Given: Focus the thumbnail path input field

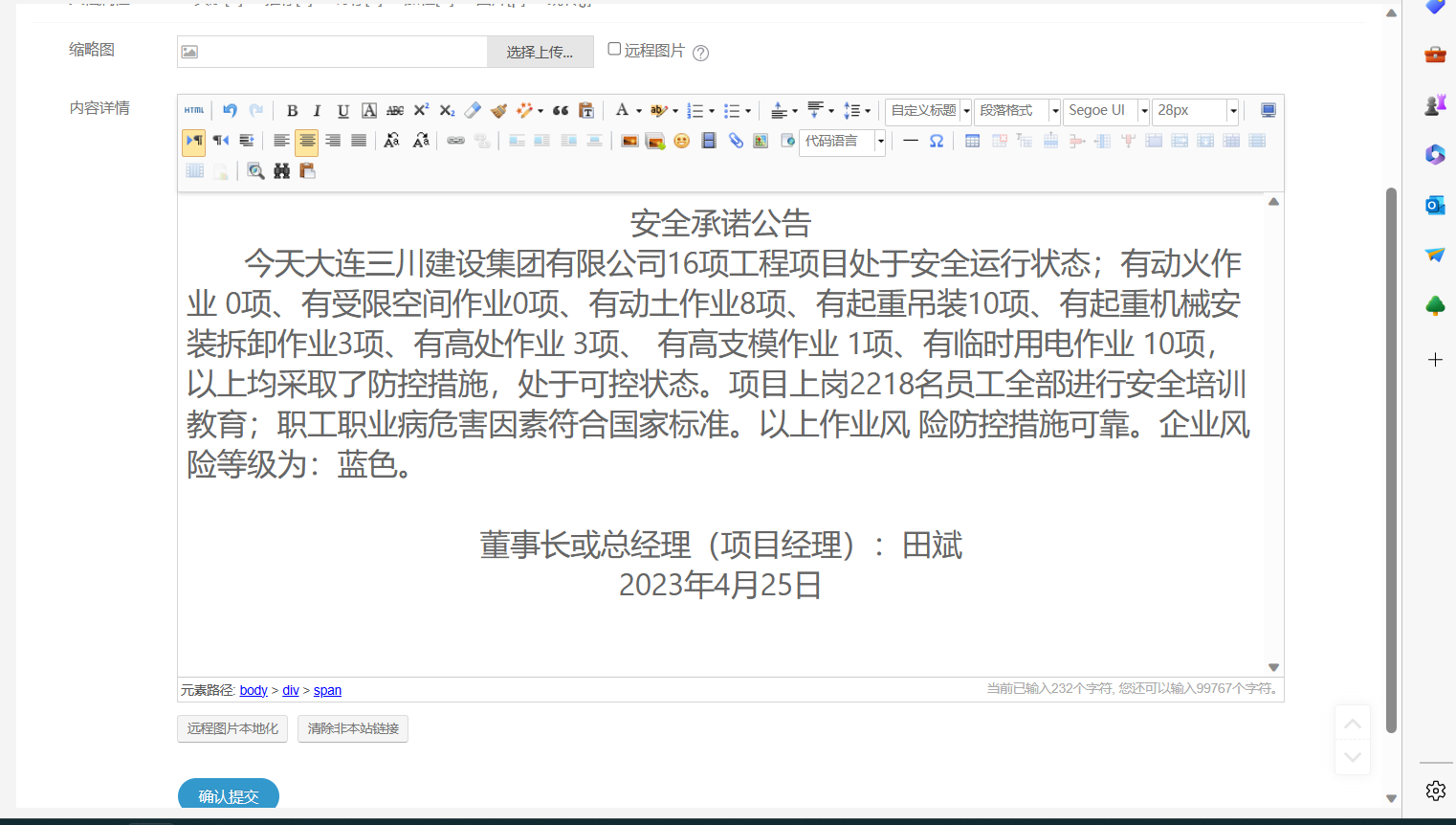Looking at the screenshot, I should (333, 52).
